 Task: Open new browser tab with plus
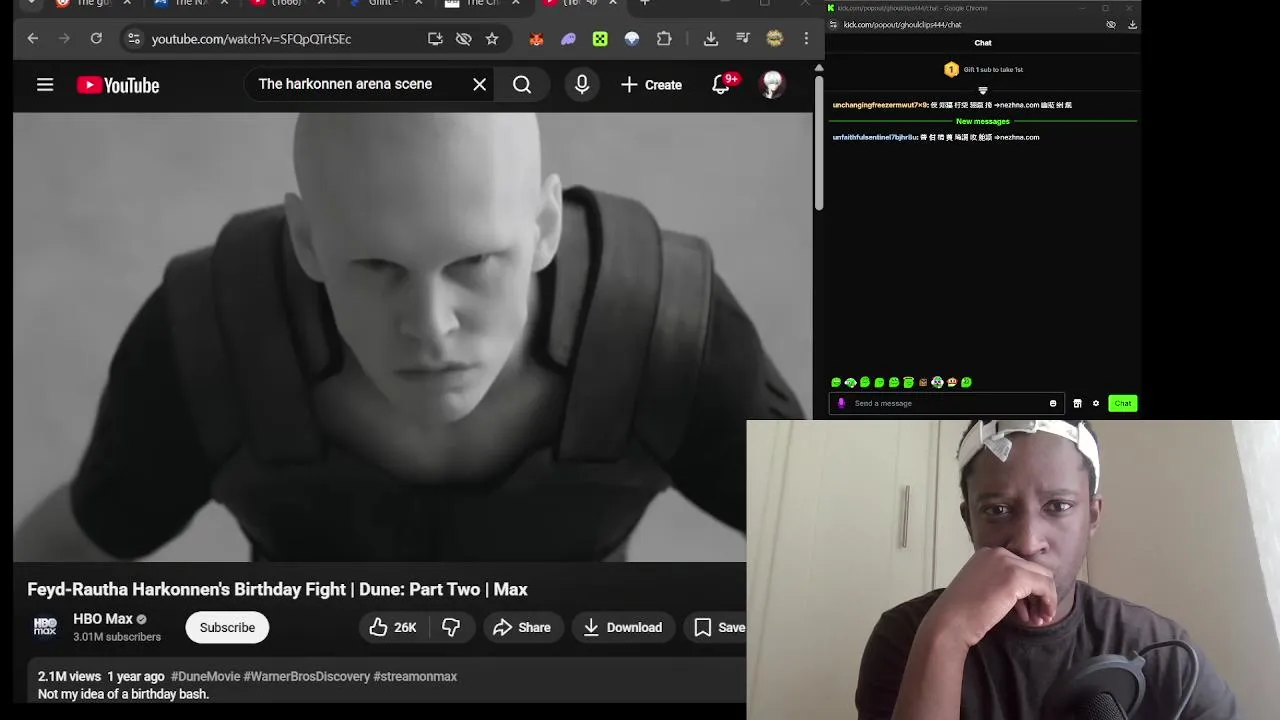[645, 3]
